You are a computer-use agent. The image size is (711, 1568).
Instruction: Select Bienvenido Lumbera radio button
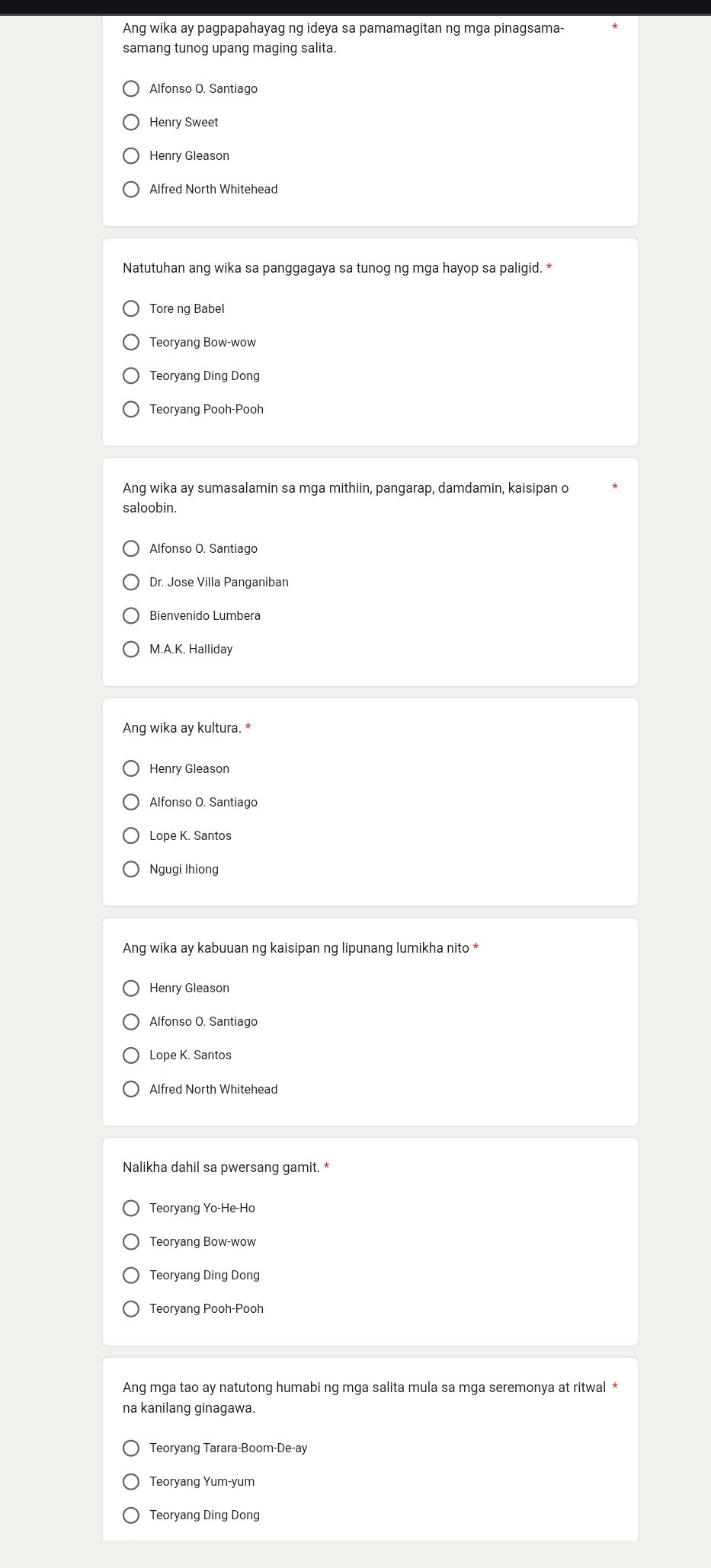pyautogui.click(x=131, y=616)
